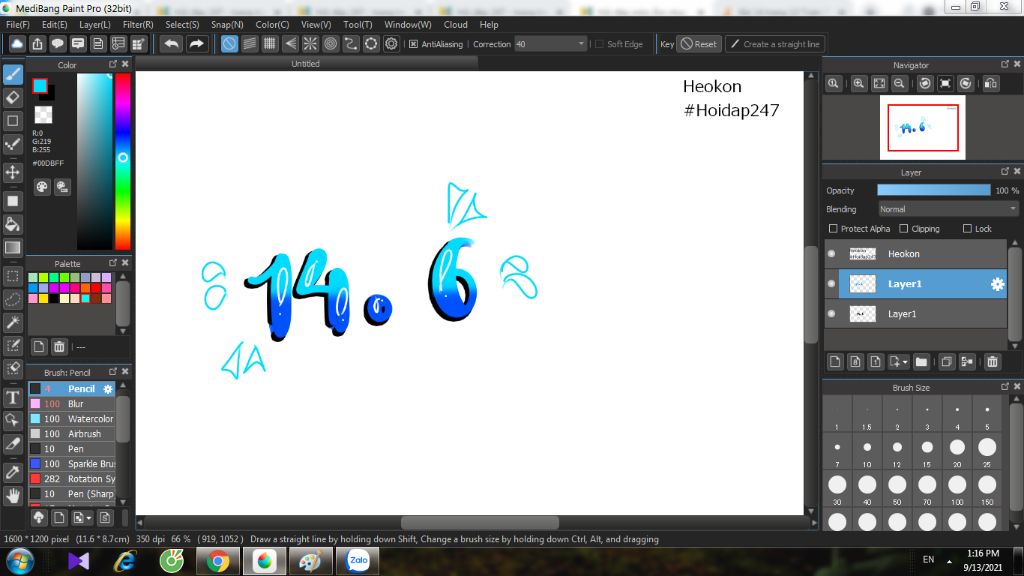Select the rectangular Select tool

click(13, 276)
